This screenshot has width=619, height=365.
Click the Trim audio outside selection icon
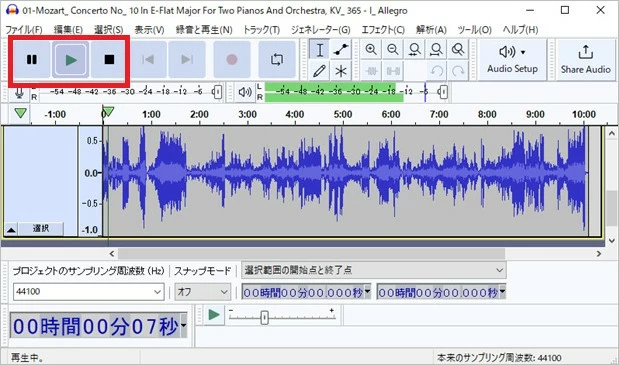(x=371, y=71)
